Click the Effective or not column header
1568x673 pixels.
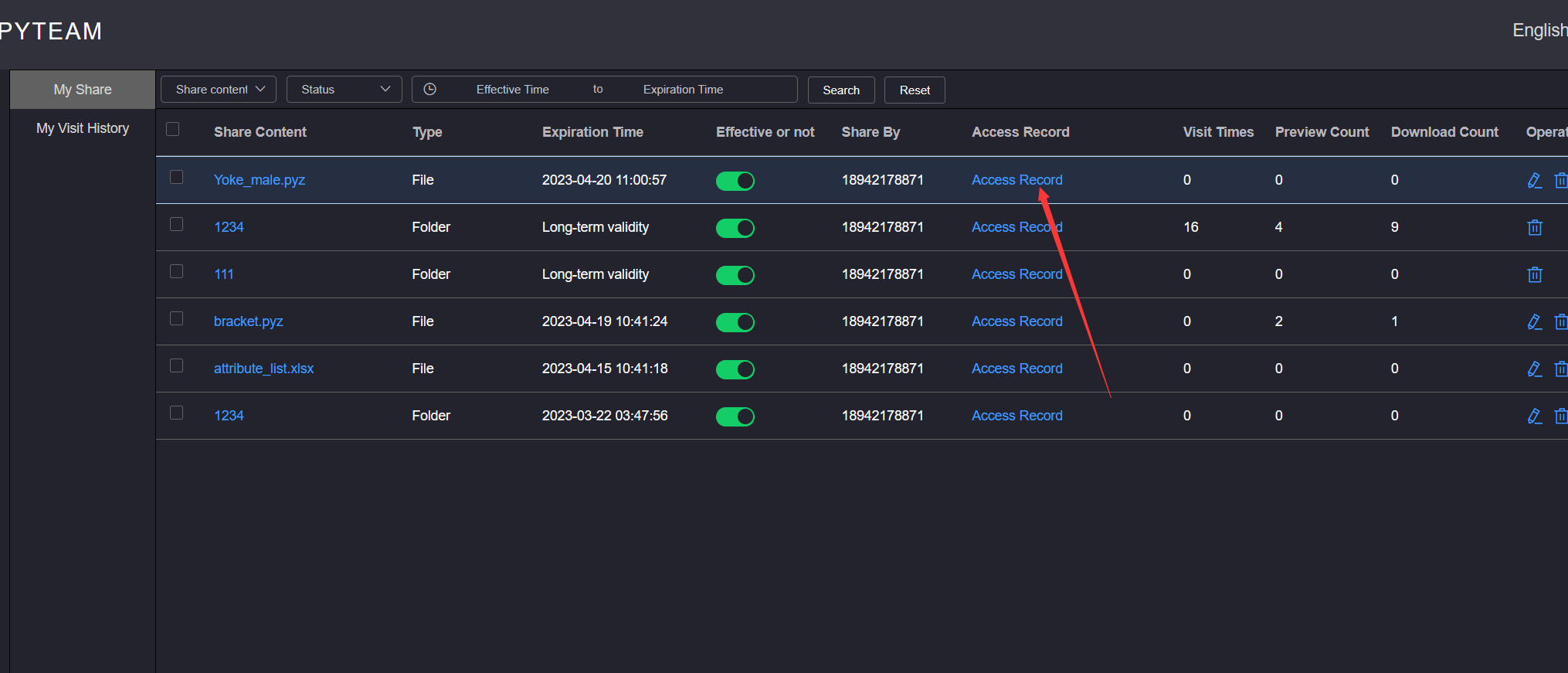tap(765, 132)
